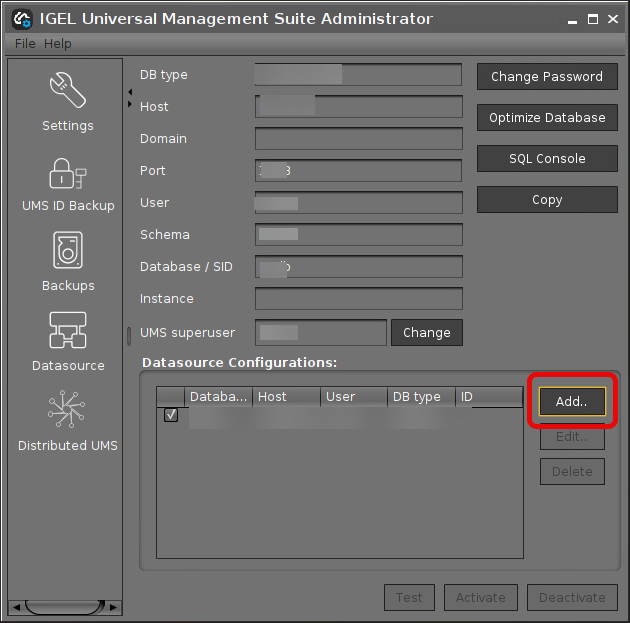Click the Add.. datasource button
Viewport: 630px width, 623px height.
coord(572,401)
